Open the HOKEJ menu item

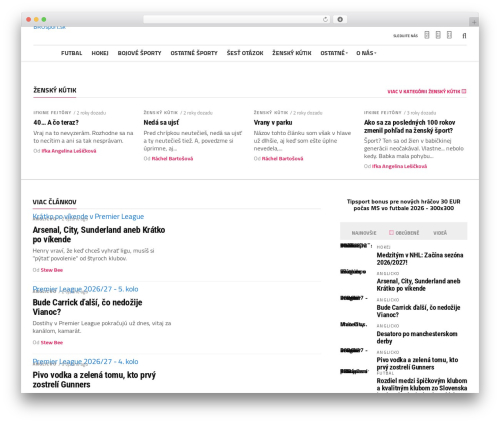coord(100,53)
